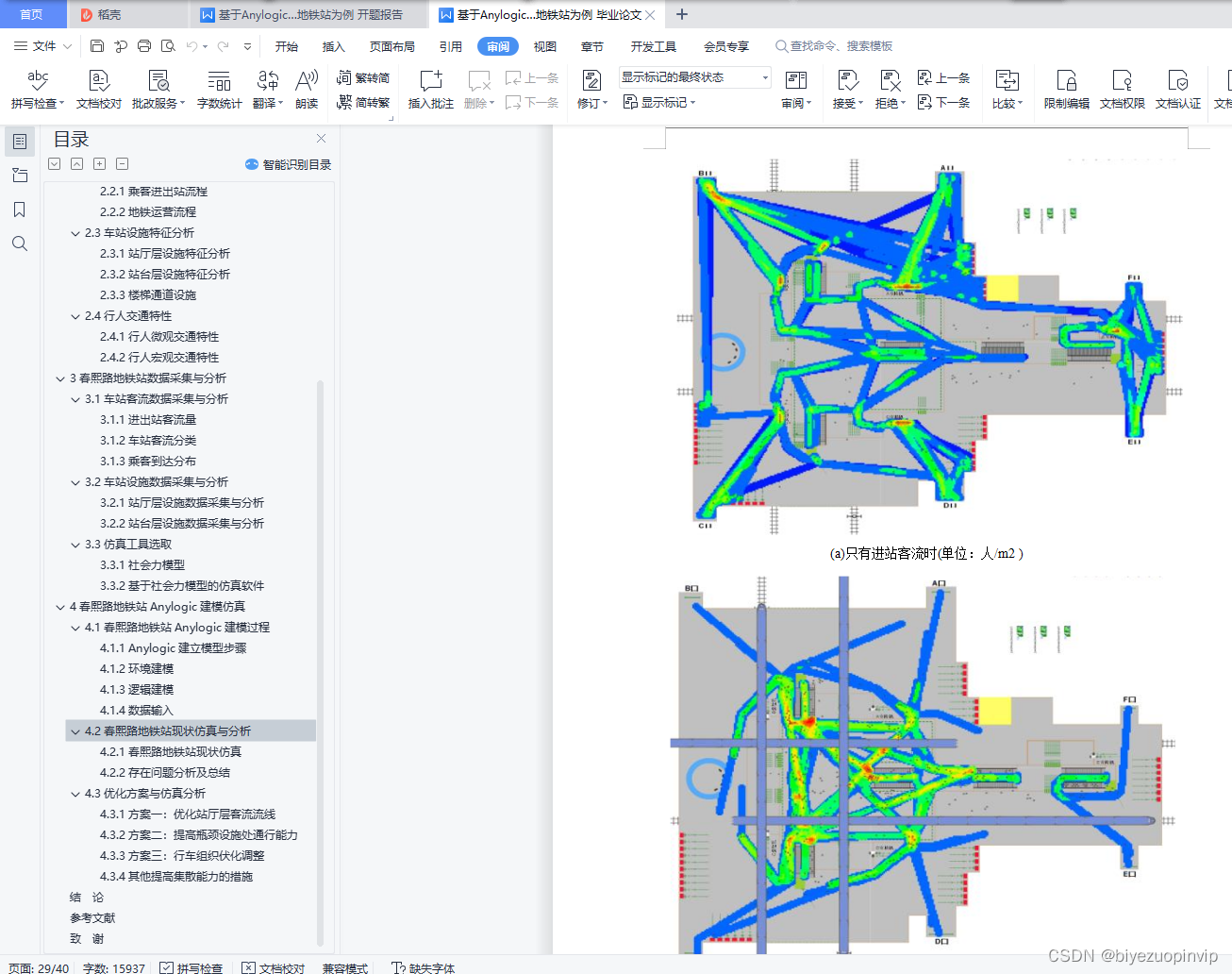This screenshot has width=1232, height=974.
Task: Close the 目录 outline panel
Action: coord(321,139)
